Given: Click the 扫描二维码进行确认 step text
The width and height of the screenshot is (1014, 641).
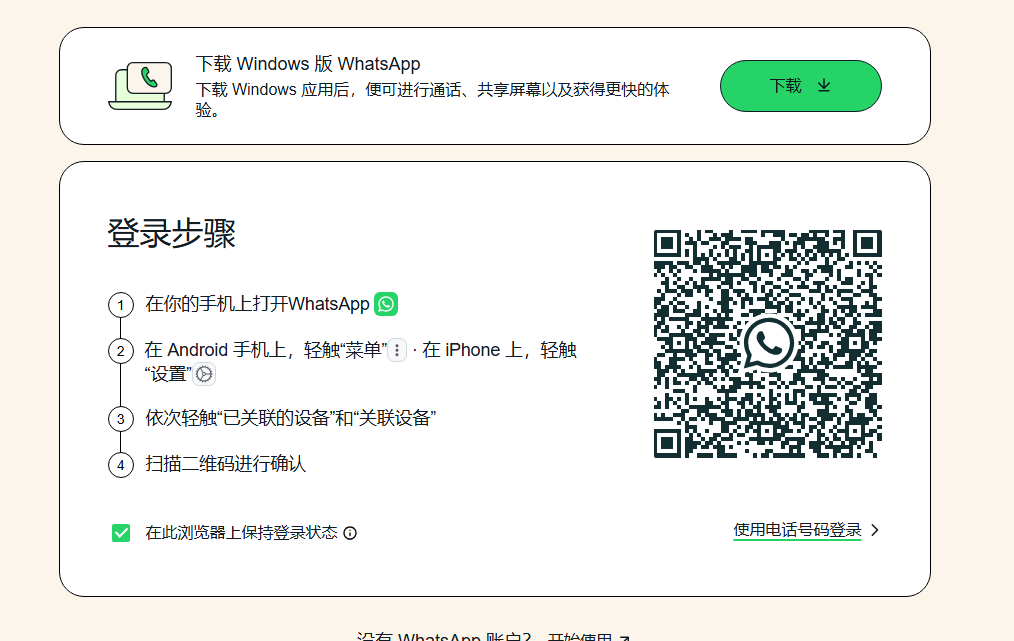Looking at the screenshot, I should (x=225, y=464).
